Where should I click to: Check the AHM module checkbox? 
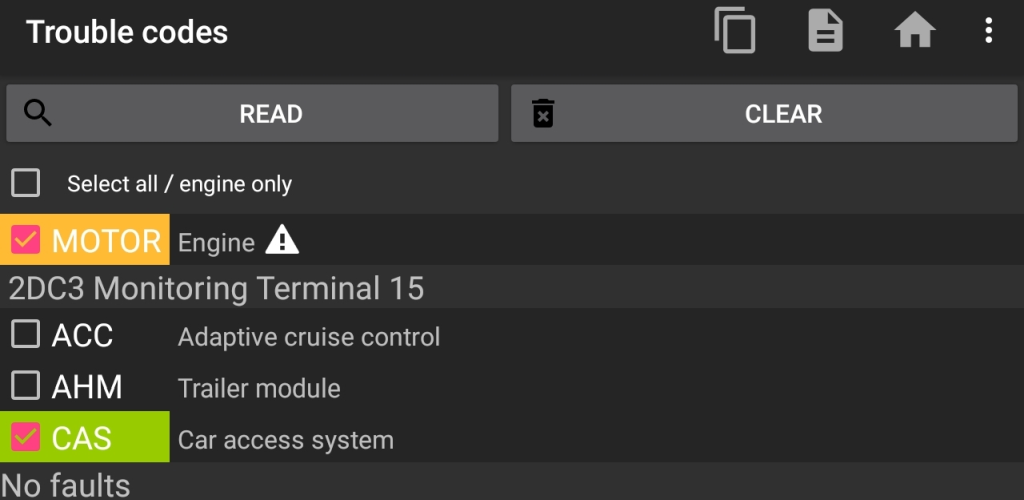[25, 386]
